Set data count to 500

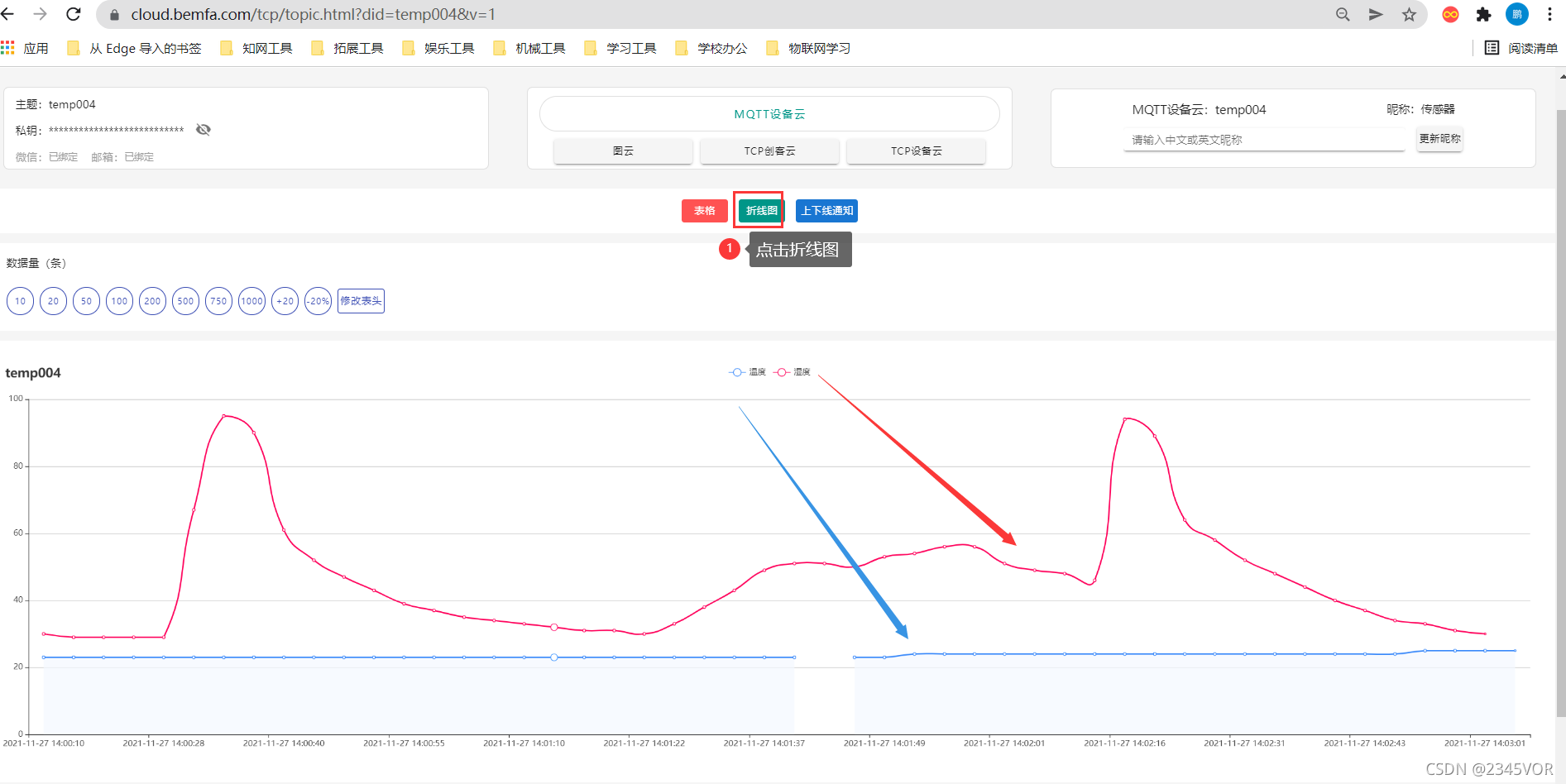(185, 301)
